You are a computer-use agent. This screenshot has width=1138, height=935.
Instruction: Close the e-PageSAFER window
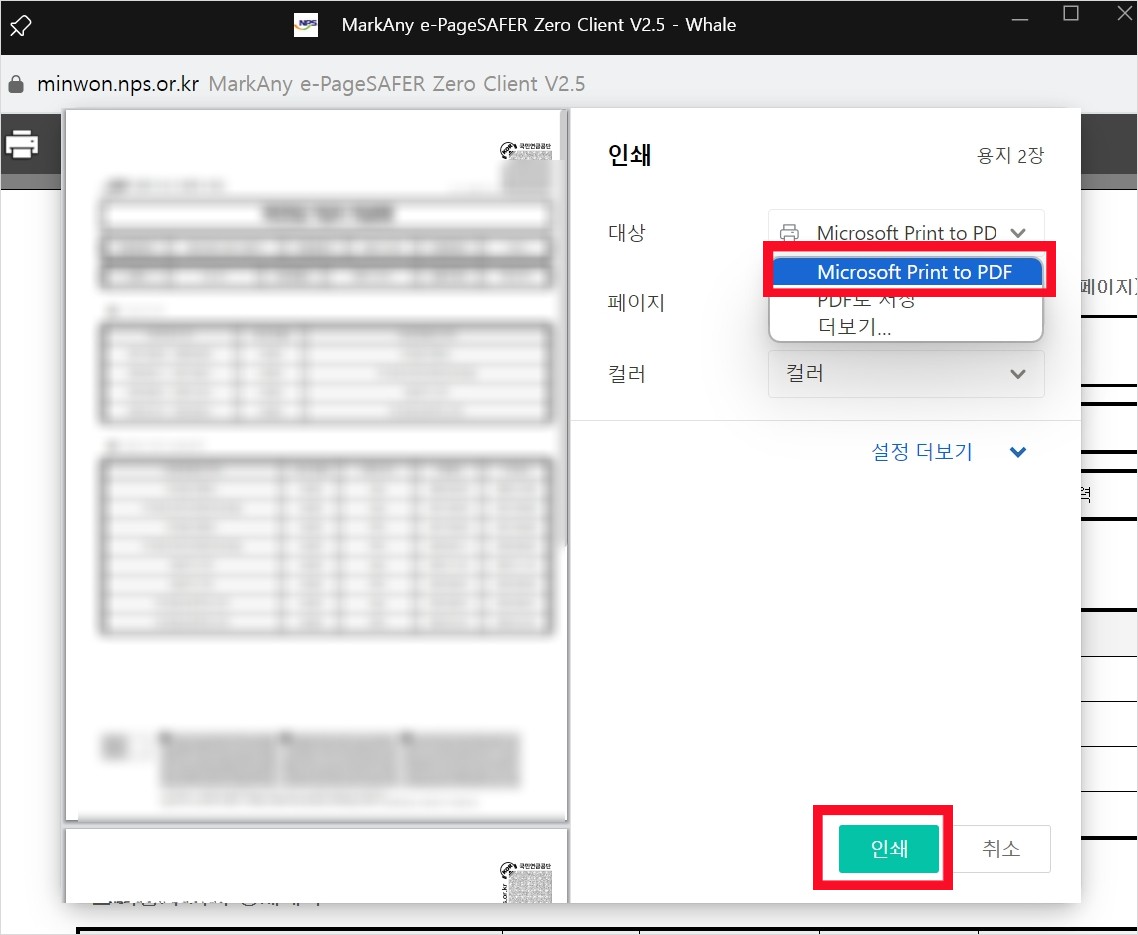coord(1124,13)
